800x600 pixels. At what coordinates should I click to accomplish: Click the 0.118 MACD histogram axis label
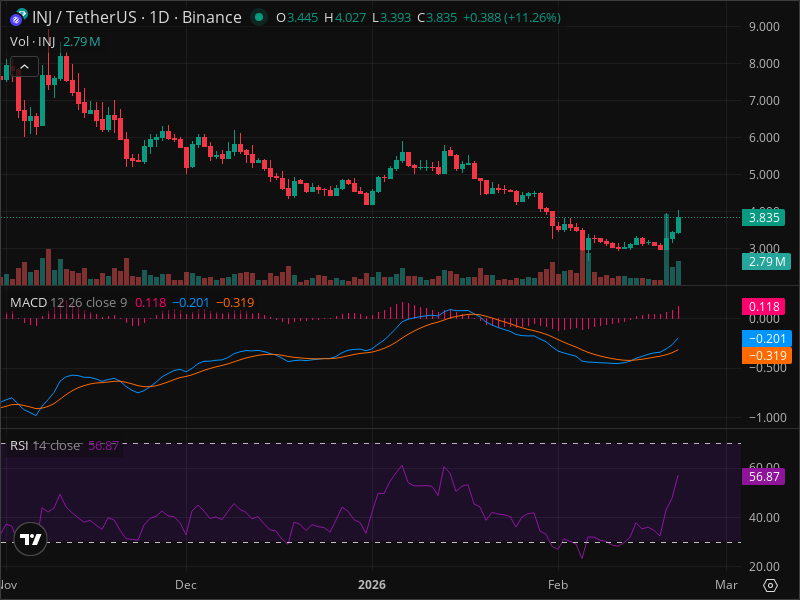764,307
